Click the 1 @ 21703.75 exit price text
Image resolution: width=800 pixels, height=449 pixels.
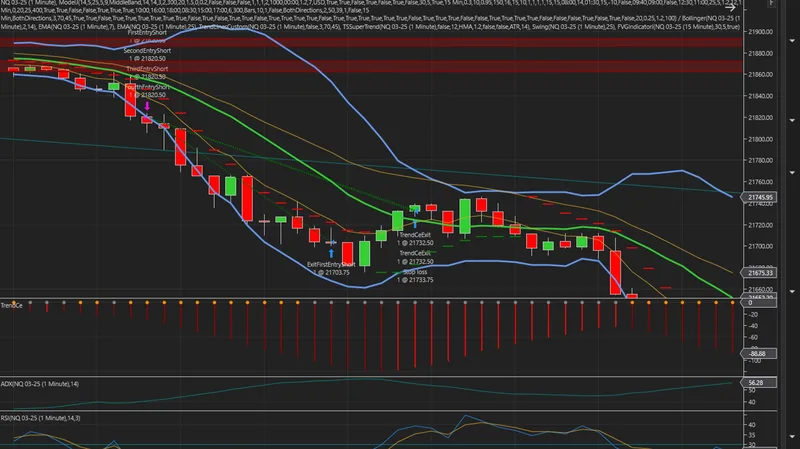pos(331,272)
